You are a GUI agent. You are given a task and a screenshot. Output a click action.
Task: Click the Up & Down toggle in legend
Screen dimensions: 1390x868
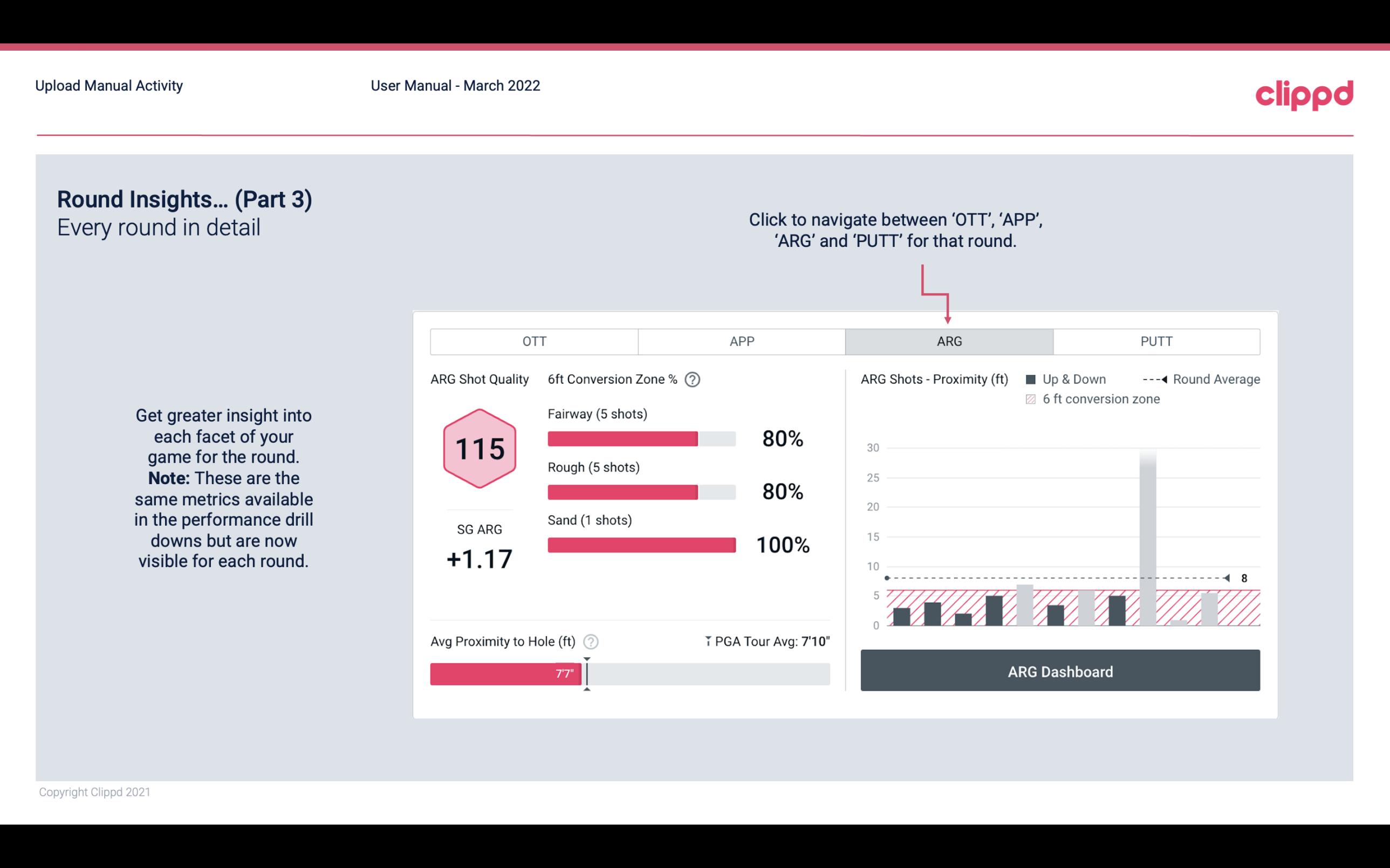(x=1064, y=379)
